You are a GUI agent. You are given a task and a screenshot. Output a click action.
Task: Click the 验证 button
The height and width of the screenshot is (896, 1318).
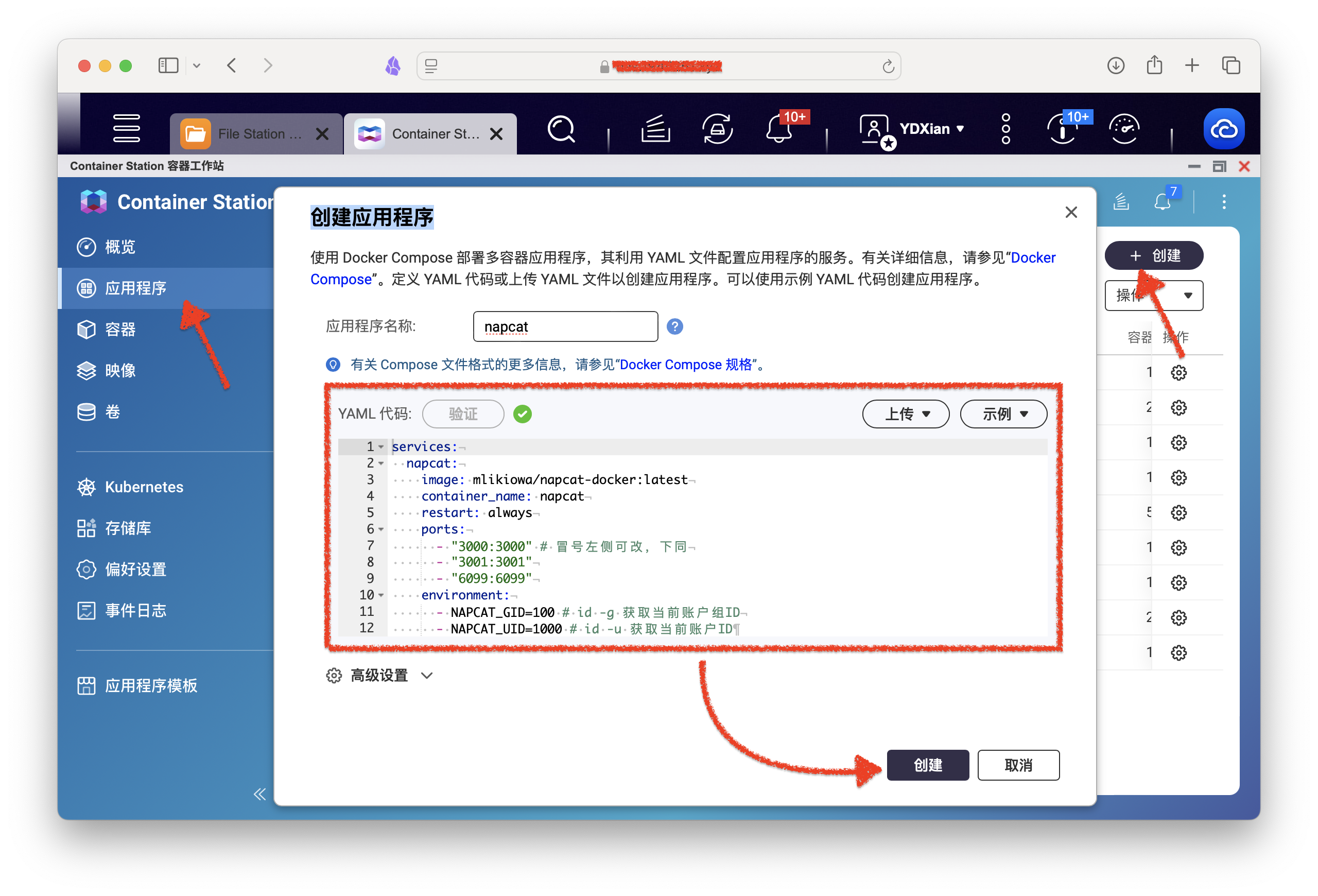(463, 414)
